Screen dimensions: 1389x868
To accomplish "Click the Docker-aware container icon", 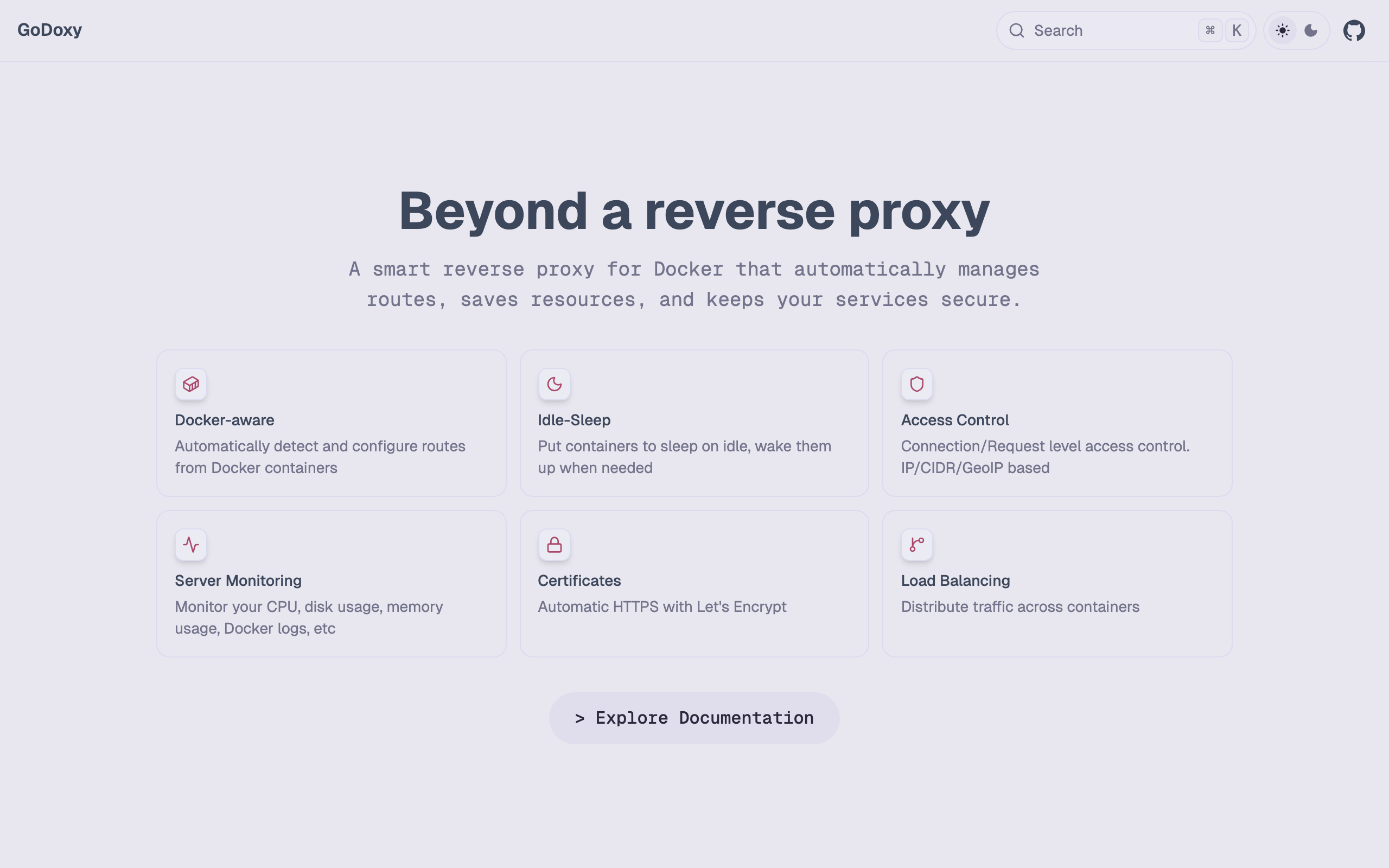I will pyautogui.click(x=191, y=384).
